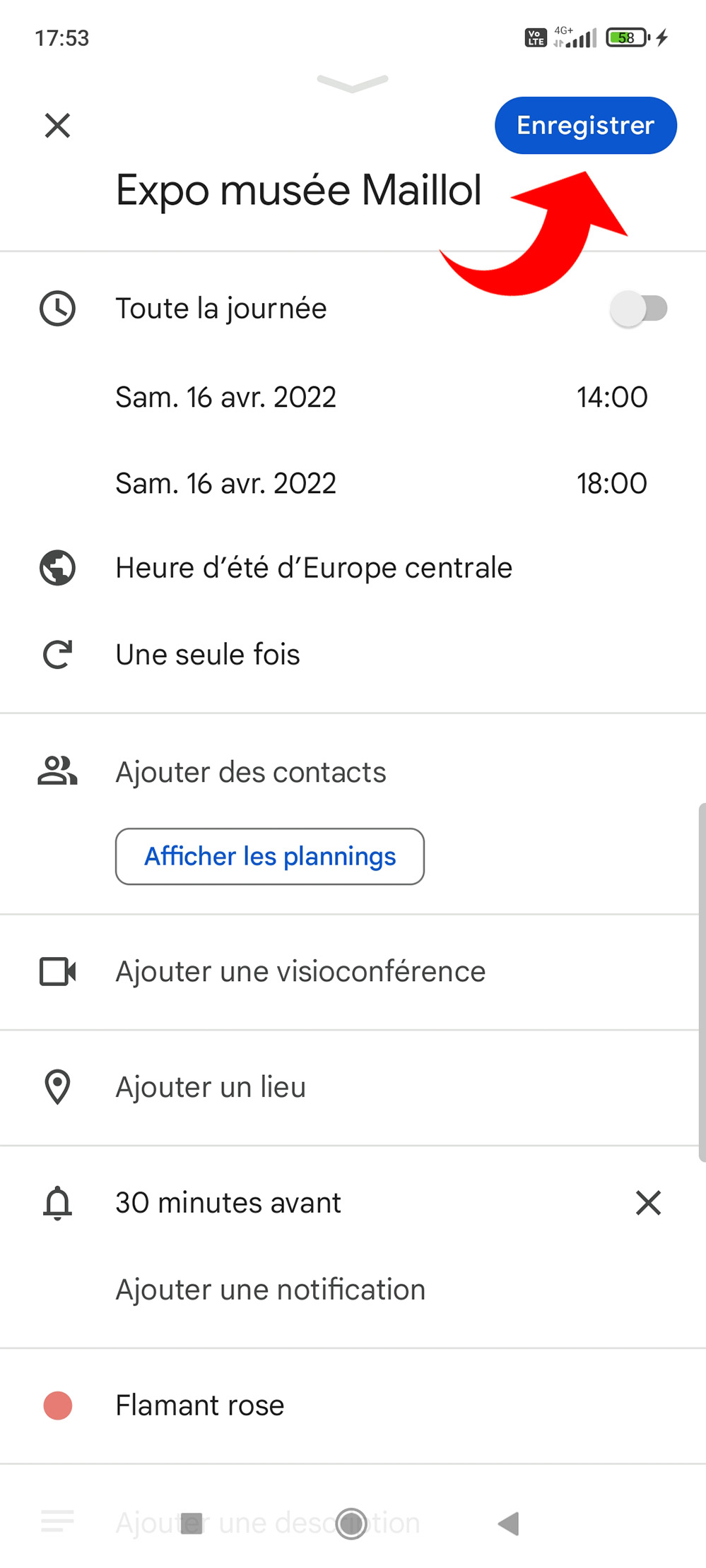706x1568 pixels.
Task: Remove the 30 minutes avant notification
Action: click(647, 1203)
